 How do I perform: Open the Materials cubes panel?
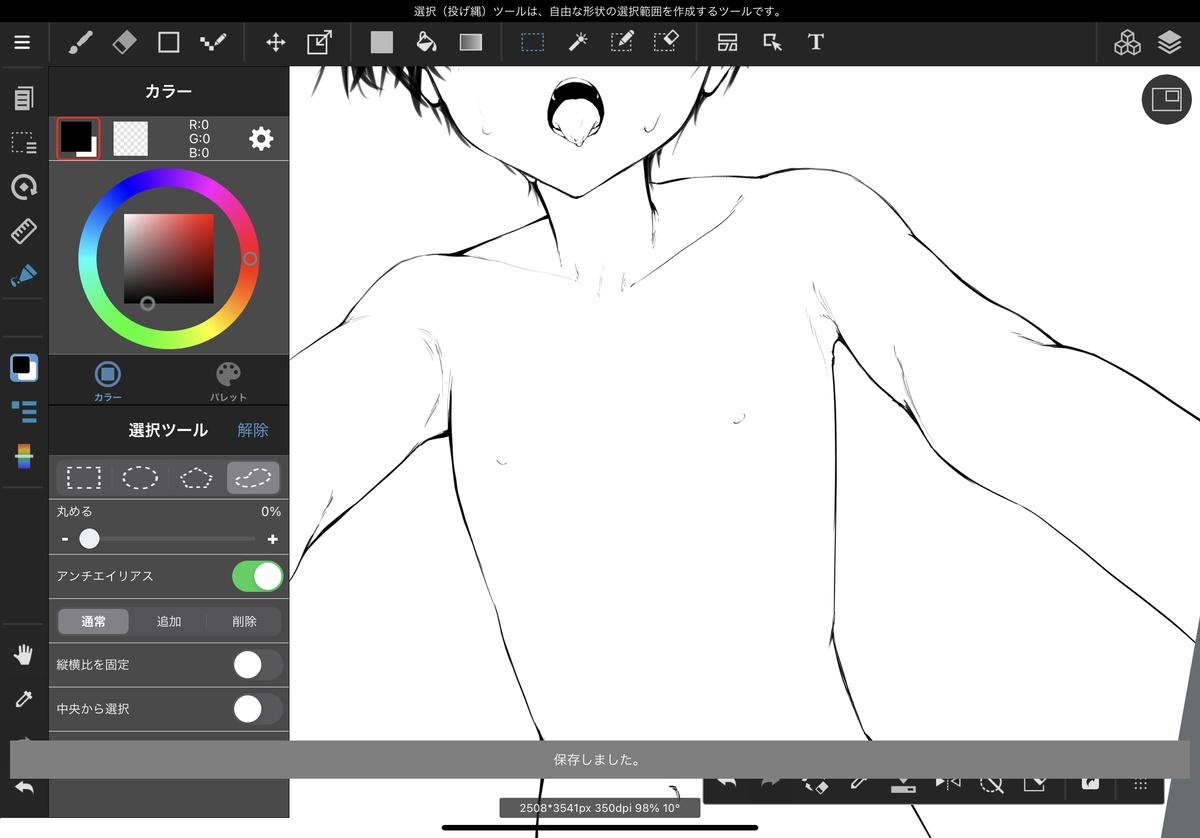[x=1128, y=42]
